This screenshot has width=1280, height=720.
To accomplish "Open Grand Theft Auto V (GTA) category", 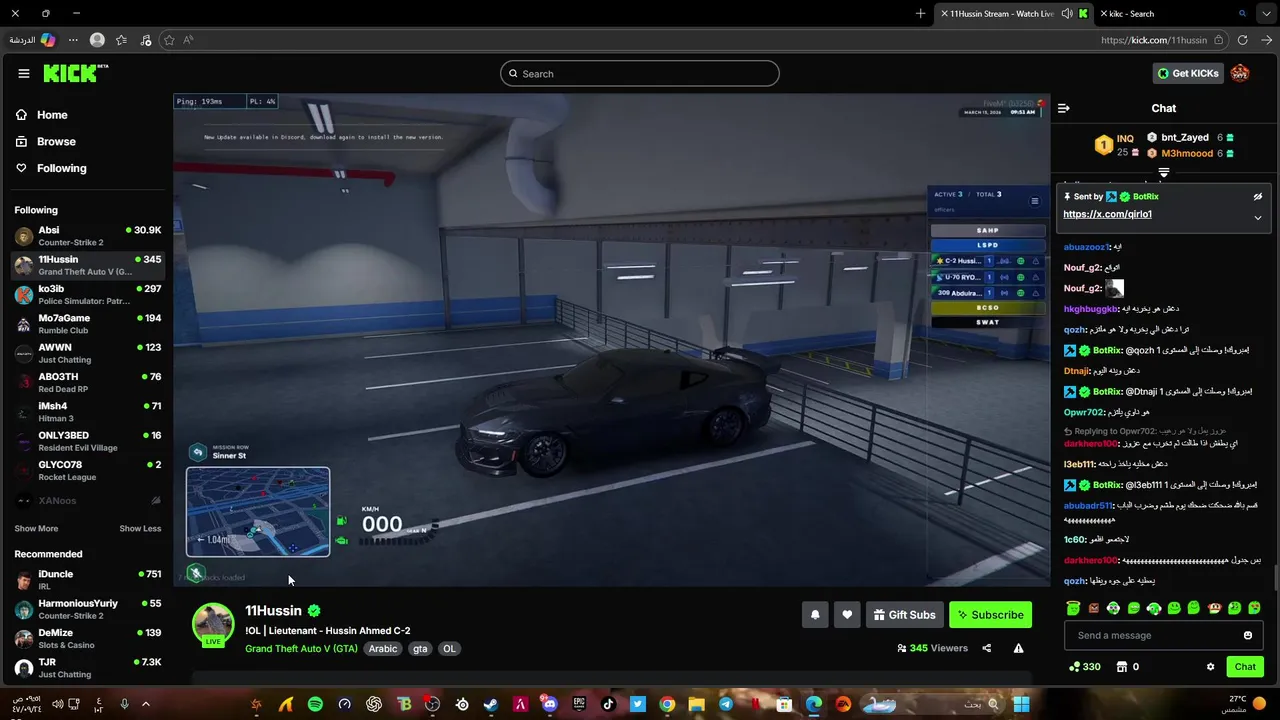I will [x=301, y=649].
